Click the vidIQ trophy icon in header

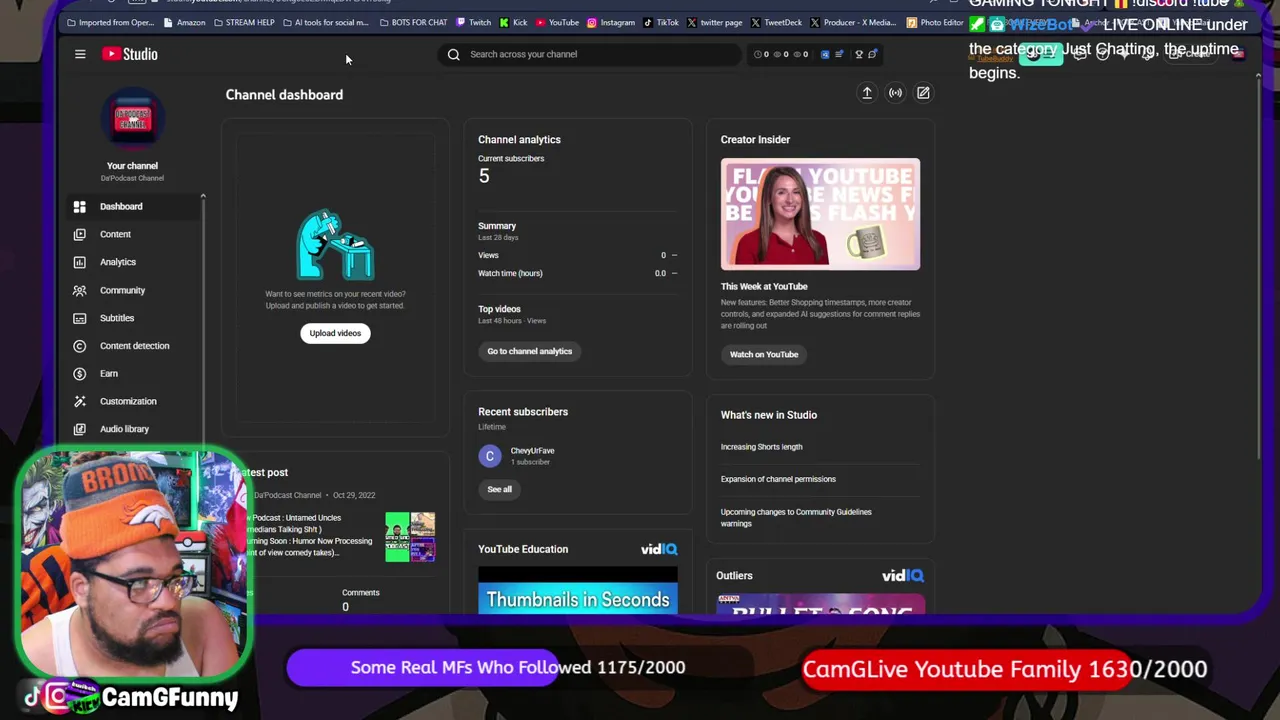(858, 54)
